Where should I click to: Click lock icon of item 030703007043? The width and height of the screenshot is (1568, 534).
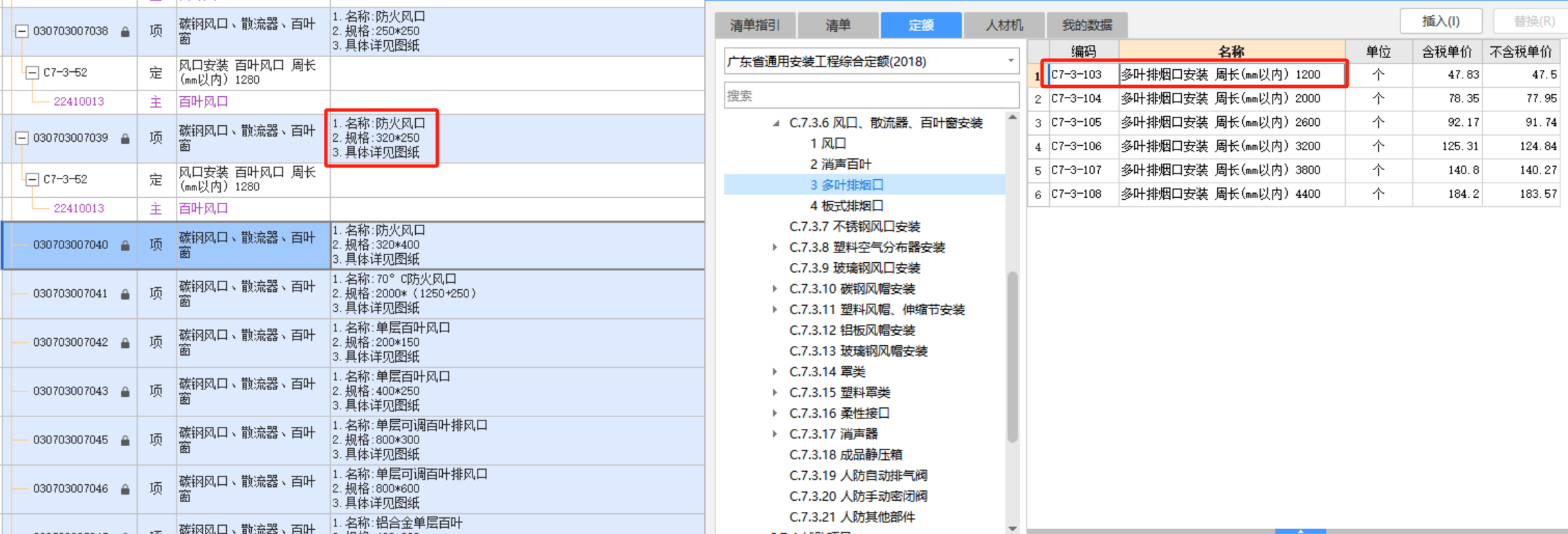pyautogui.click(x=125, y=392)
